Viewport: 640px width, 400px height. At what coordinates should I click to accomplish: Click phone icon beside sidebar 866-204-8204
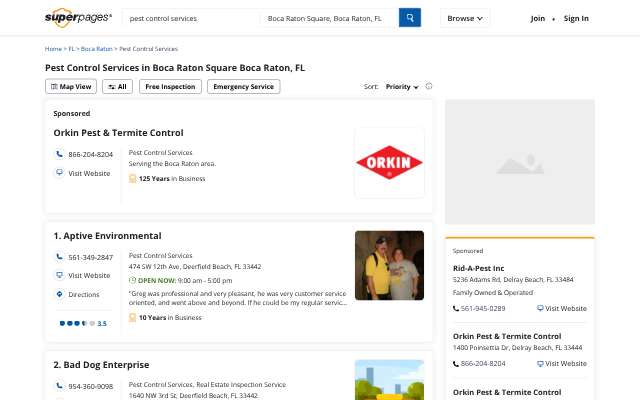(x=456, y=364)
